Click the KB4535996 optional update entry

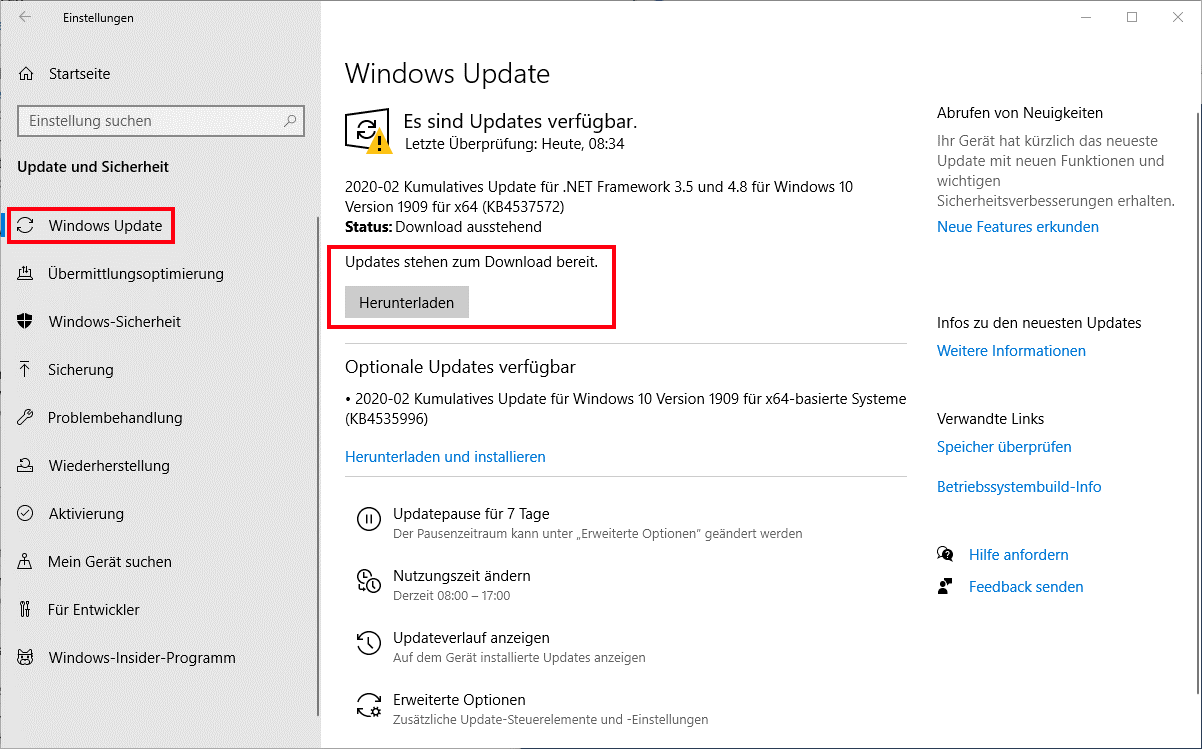click(x=626, y=408)
